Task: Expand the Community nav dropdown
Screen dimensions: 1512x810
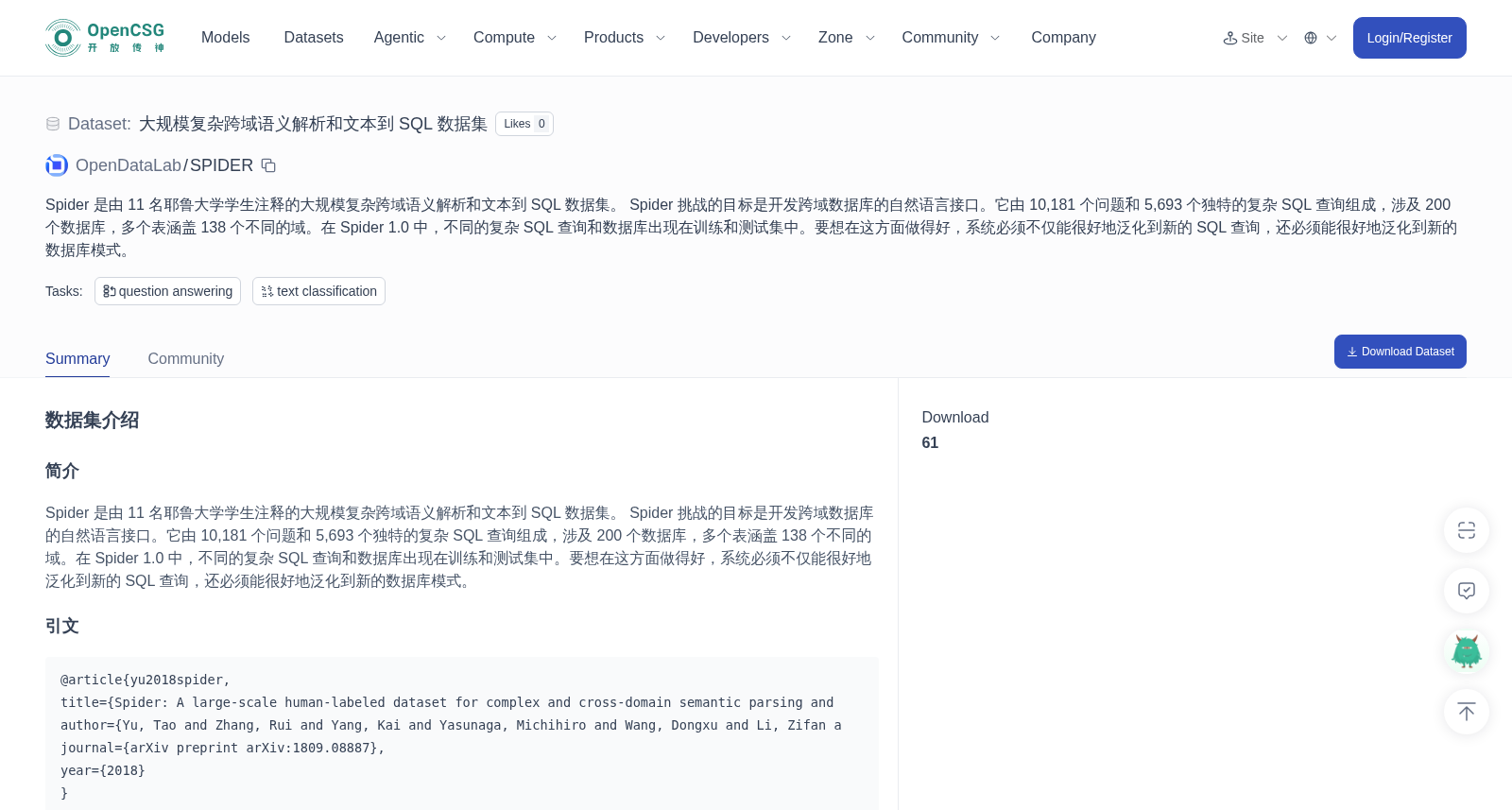Action: 951,38
